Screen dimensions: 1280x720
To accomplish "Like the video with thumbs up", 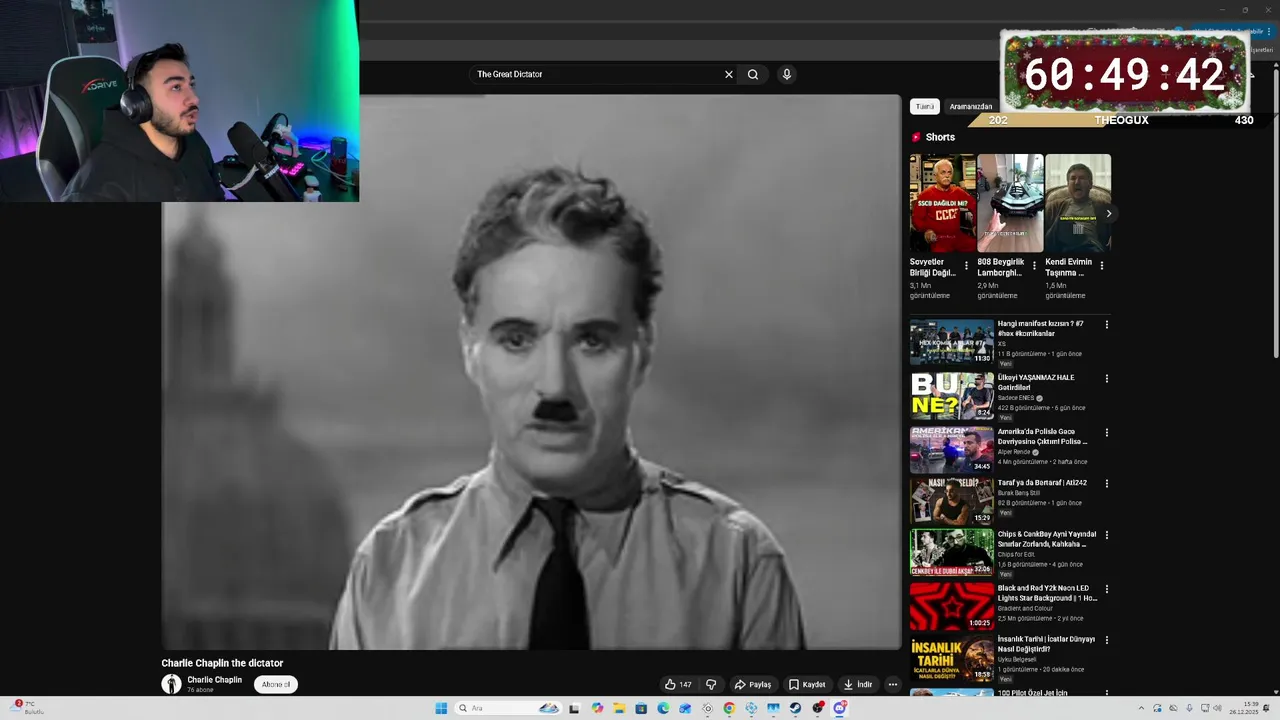I will 678,685.
